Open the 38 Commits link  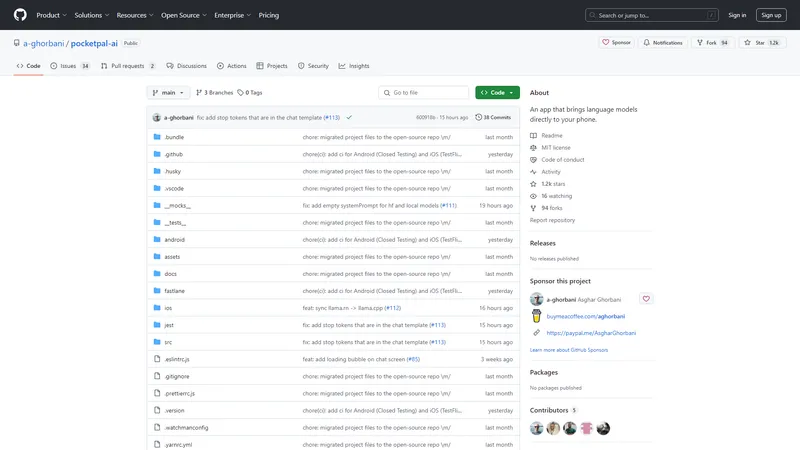pyautogui.click(x=493, y=117)
